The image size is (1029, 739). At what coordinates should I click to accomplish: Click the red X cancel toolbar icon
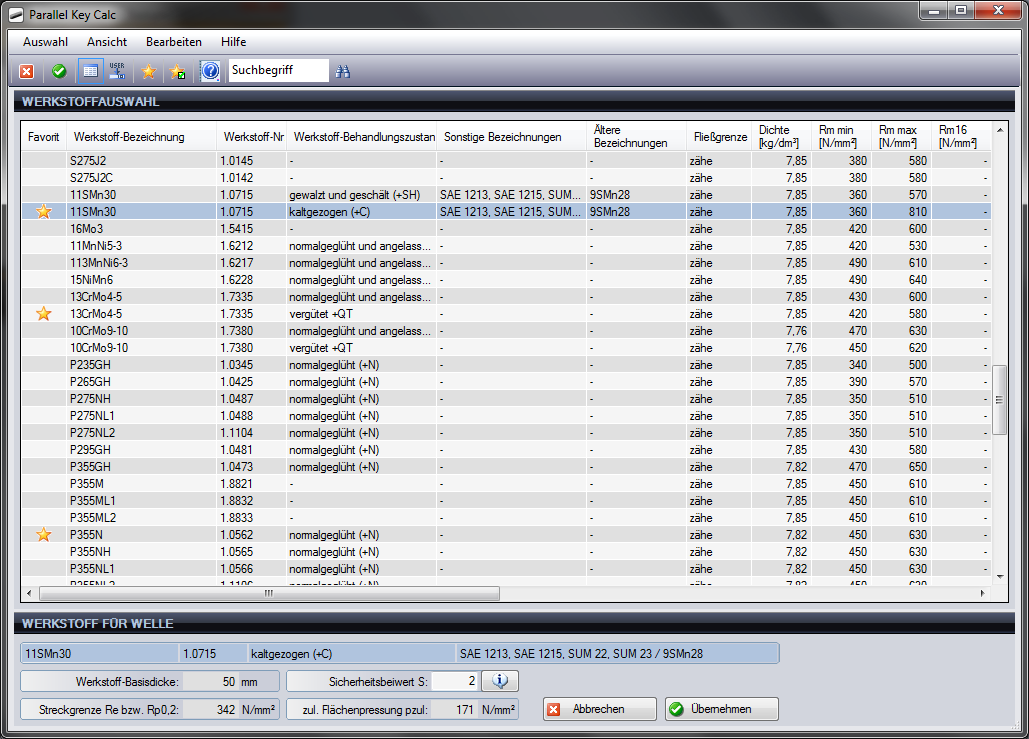27,71
